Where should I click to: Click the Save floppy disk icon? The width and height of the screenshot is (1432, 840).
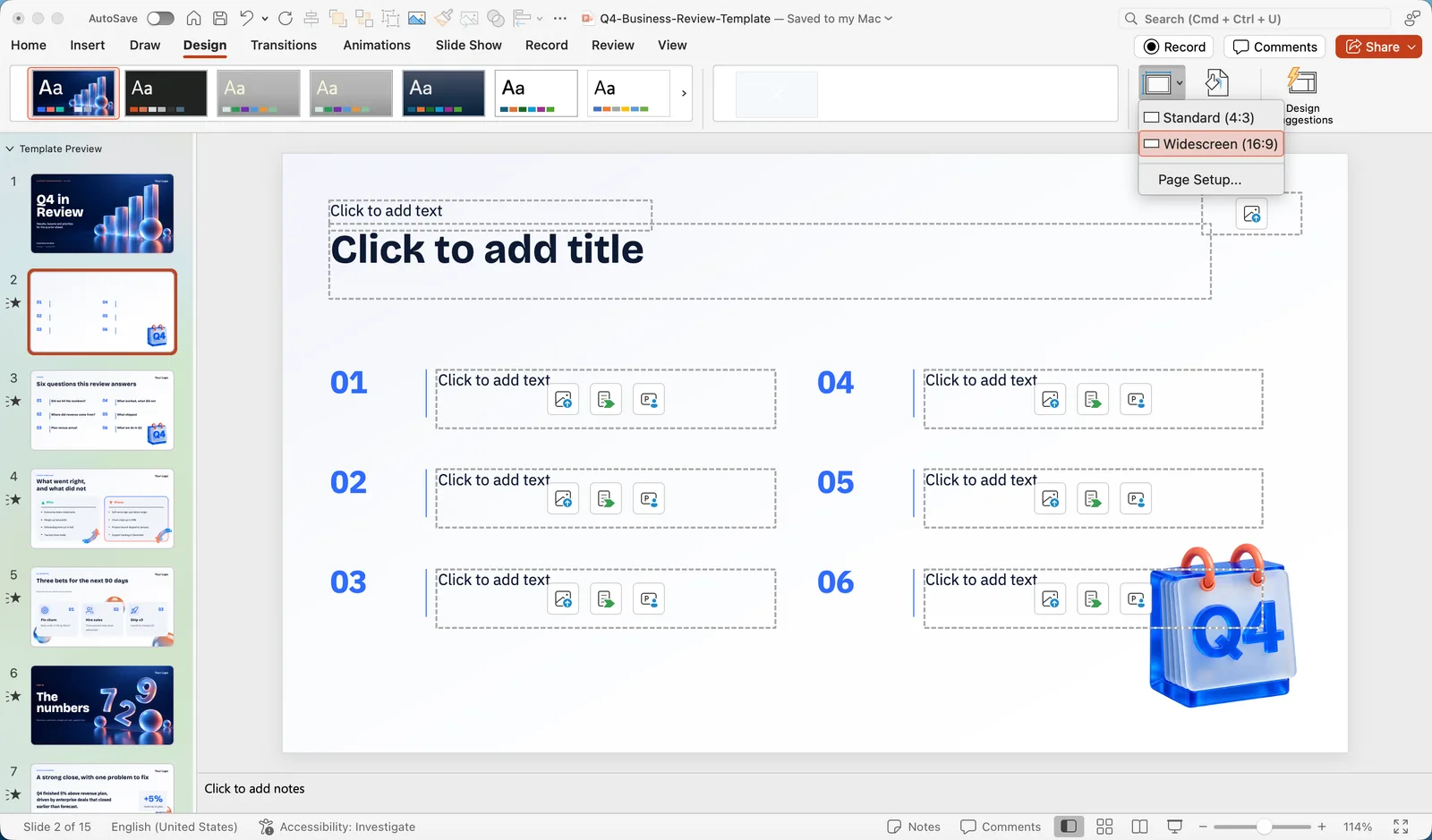click(x=220, y=18)
